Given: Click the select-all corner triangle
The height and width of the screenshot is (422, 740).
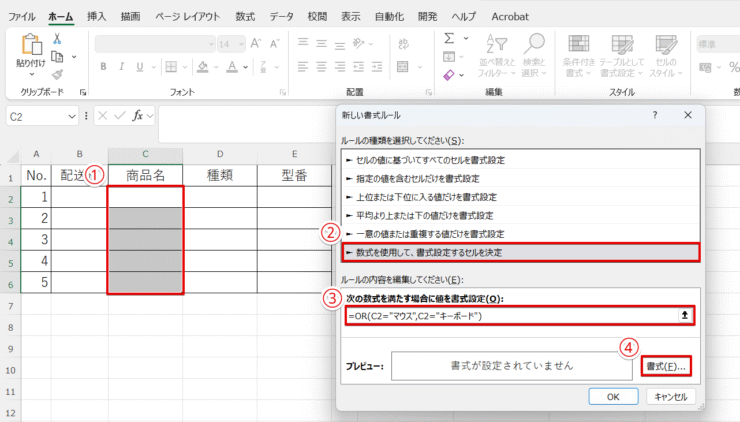Looking at the screenshot, I should click(12, 155).
